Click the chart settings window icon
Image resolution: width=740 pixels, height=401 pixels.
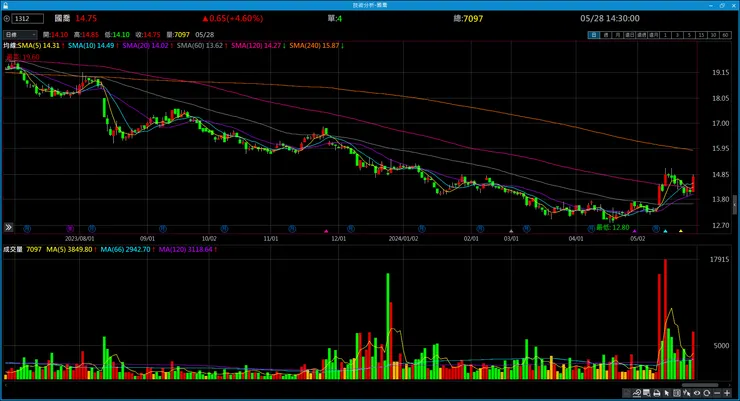click(x=647, y=393)
